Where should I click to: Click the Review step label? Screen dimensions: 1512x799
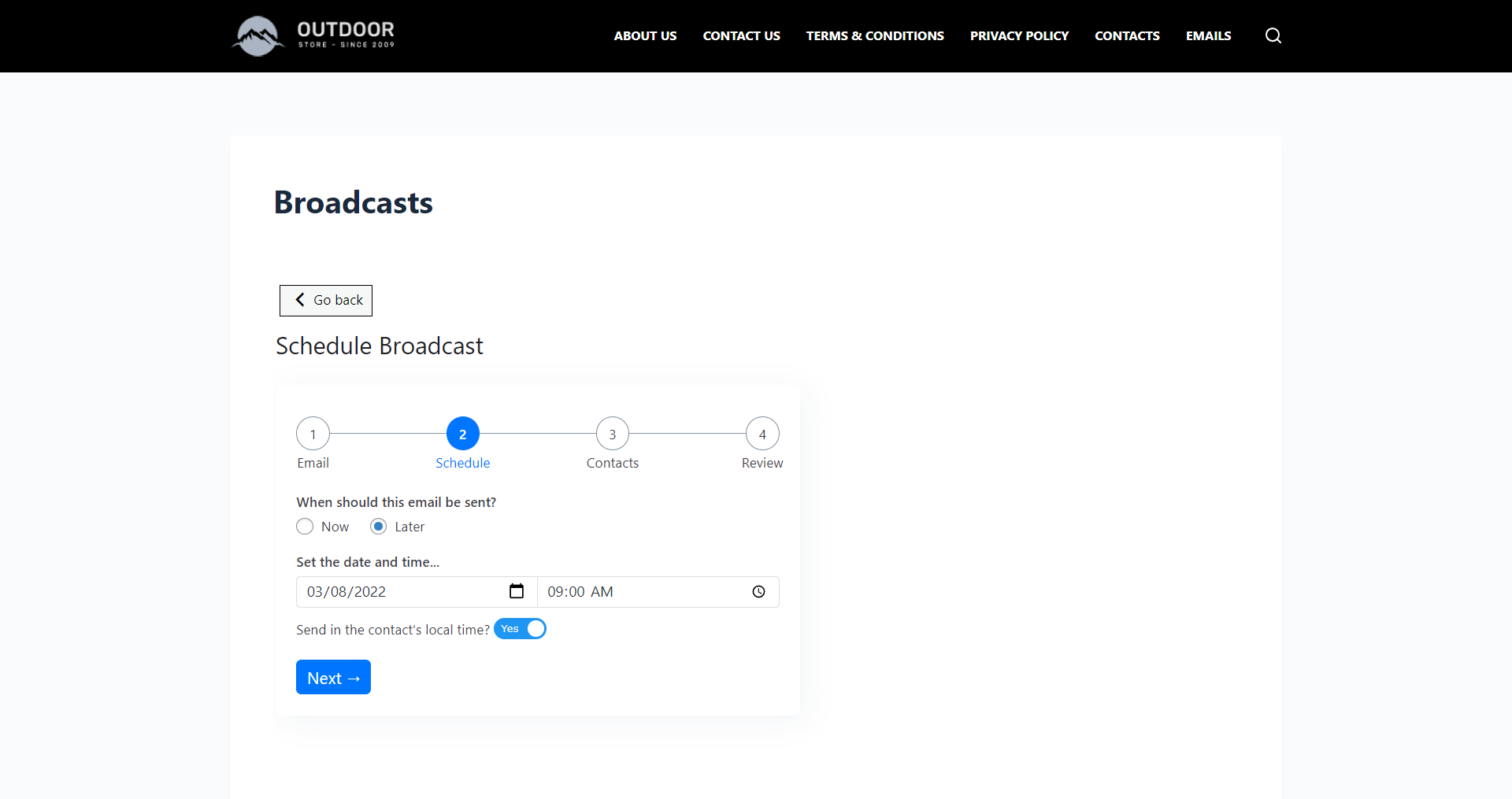point(762,463)
